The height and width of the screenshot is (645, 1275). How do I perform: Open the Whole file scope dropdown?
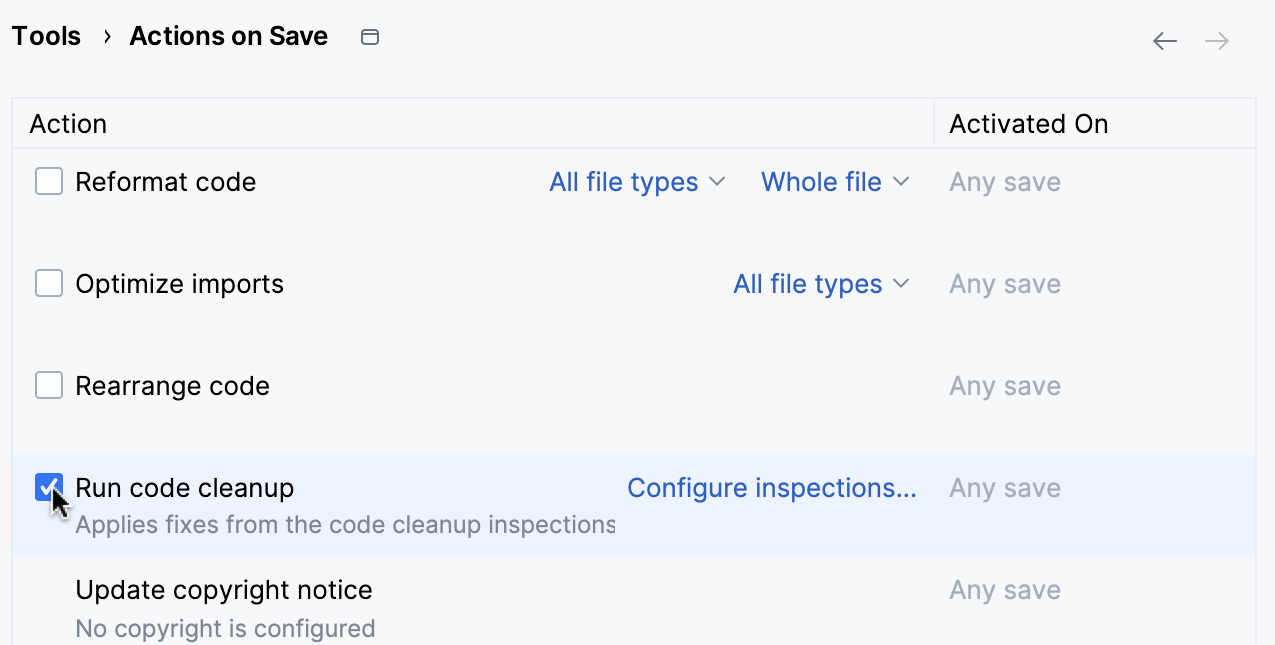[821, 182]
